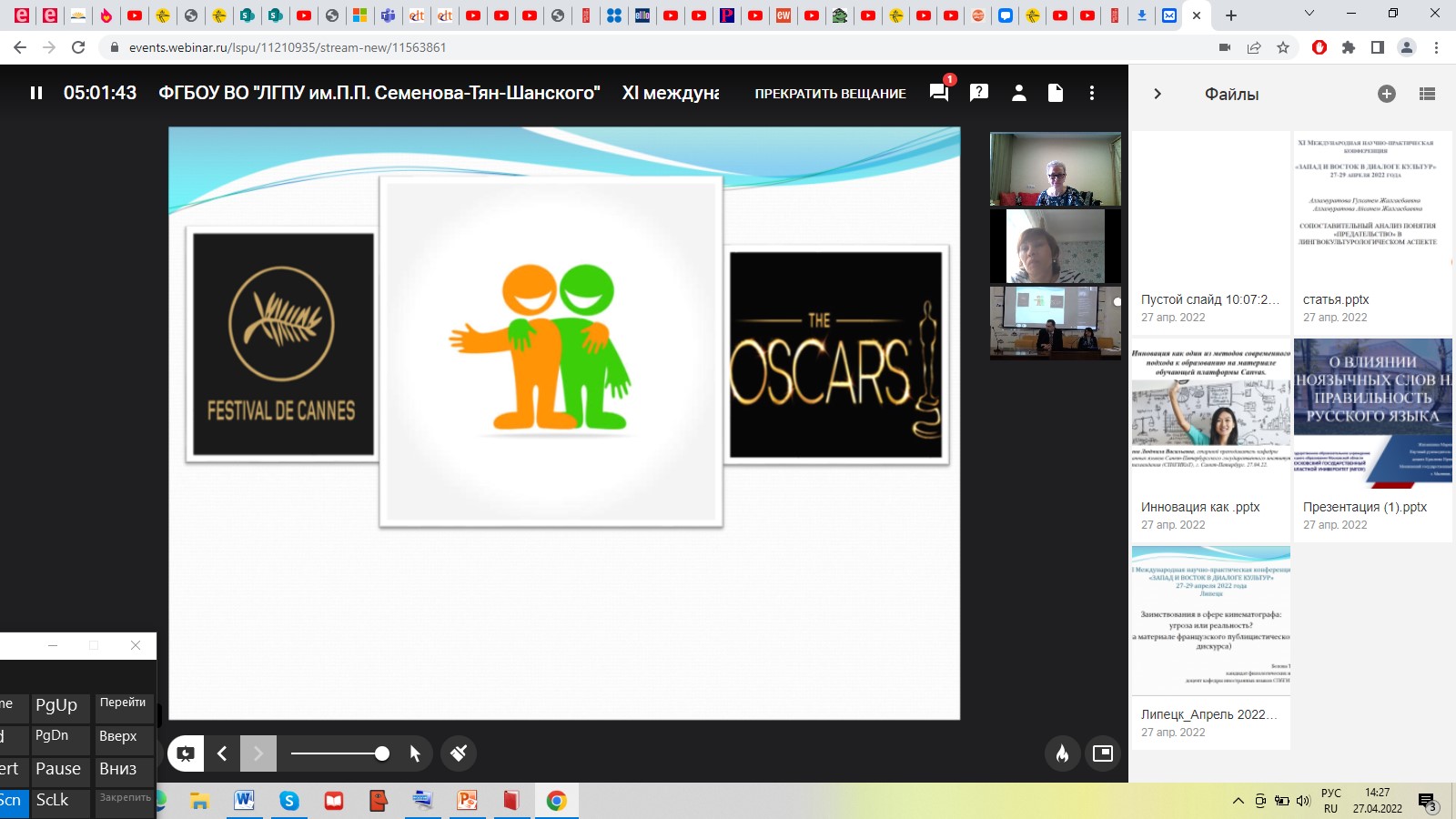Open file статья.pptx
This screenshot has height=819, width=1456.
pos(1373,232)
